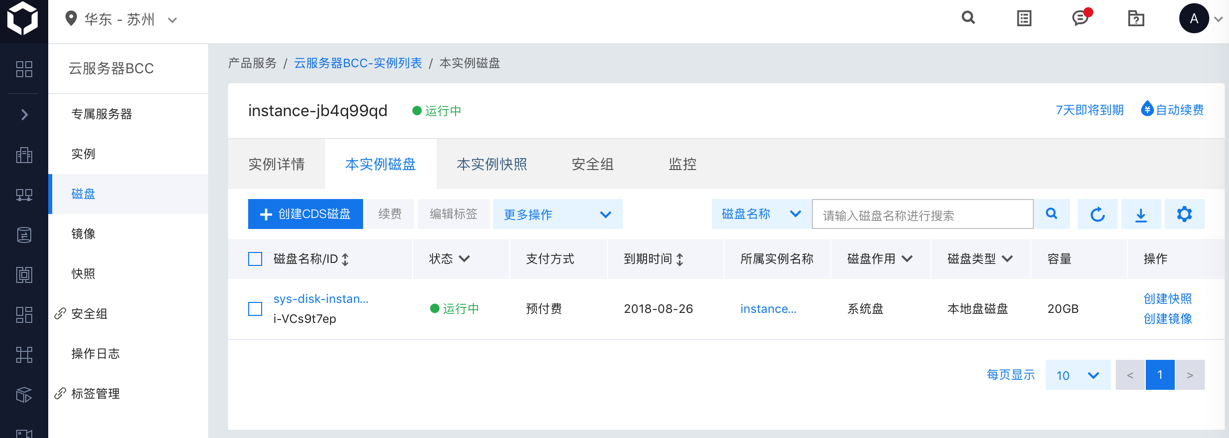This screenshot has width=1229, height=438.
Task: Click the disk name search input field
Action: pyautogui.click(x=922, y=214)
